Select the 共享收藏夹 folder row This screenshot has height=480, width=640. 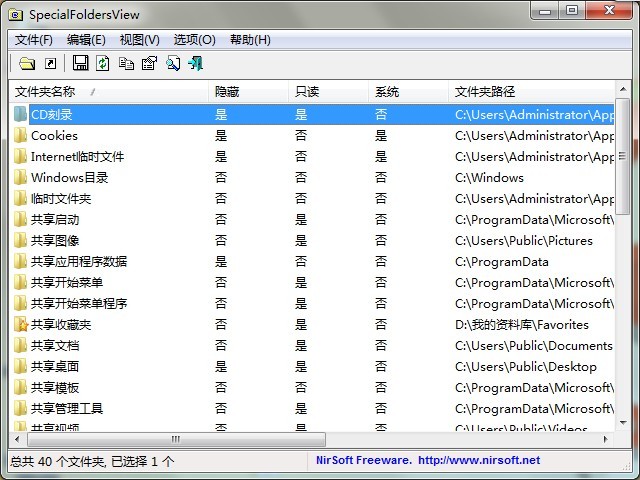pos(61,325)
